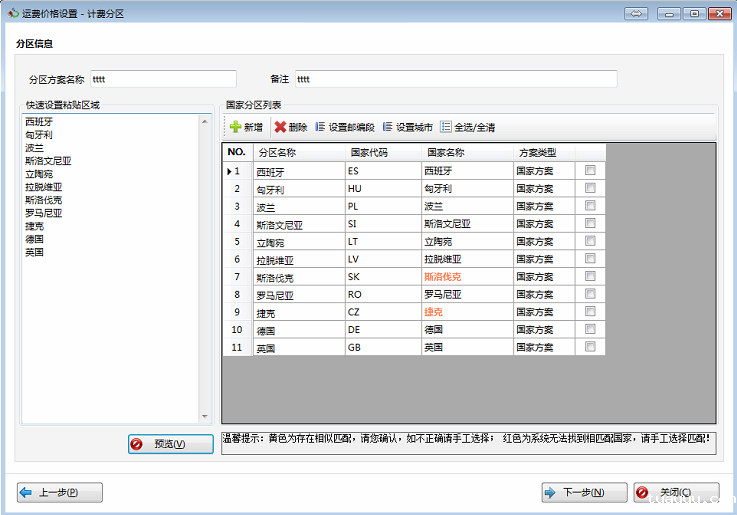Click the 方案类型 column header
The image size is (737, 515).
[x=544, y=152]
